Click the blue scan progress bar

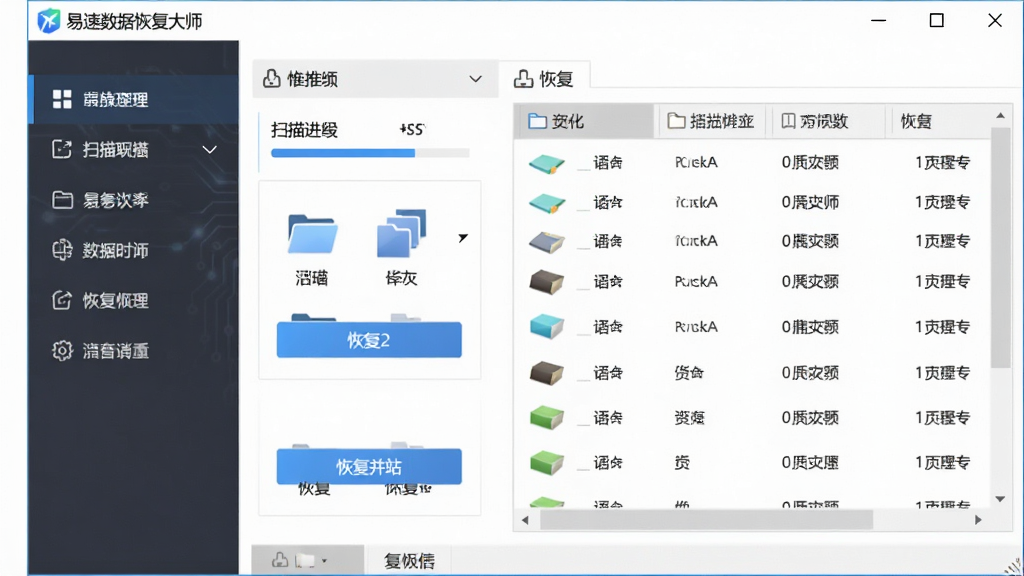pyautogui.click(x=370, y=153)
